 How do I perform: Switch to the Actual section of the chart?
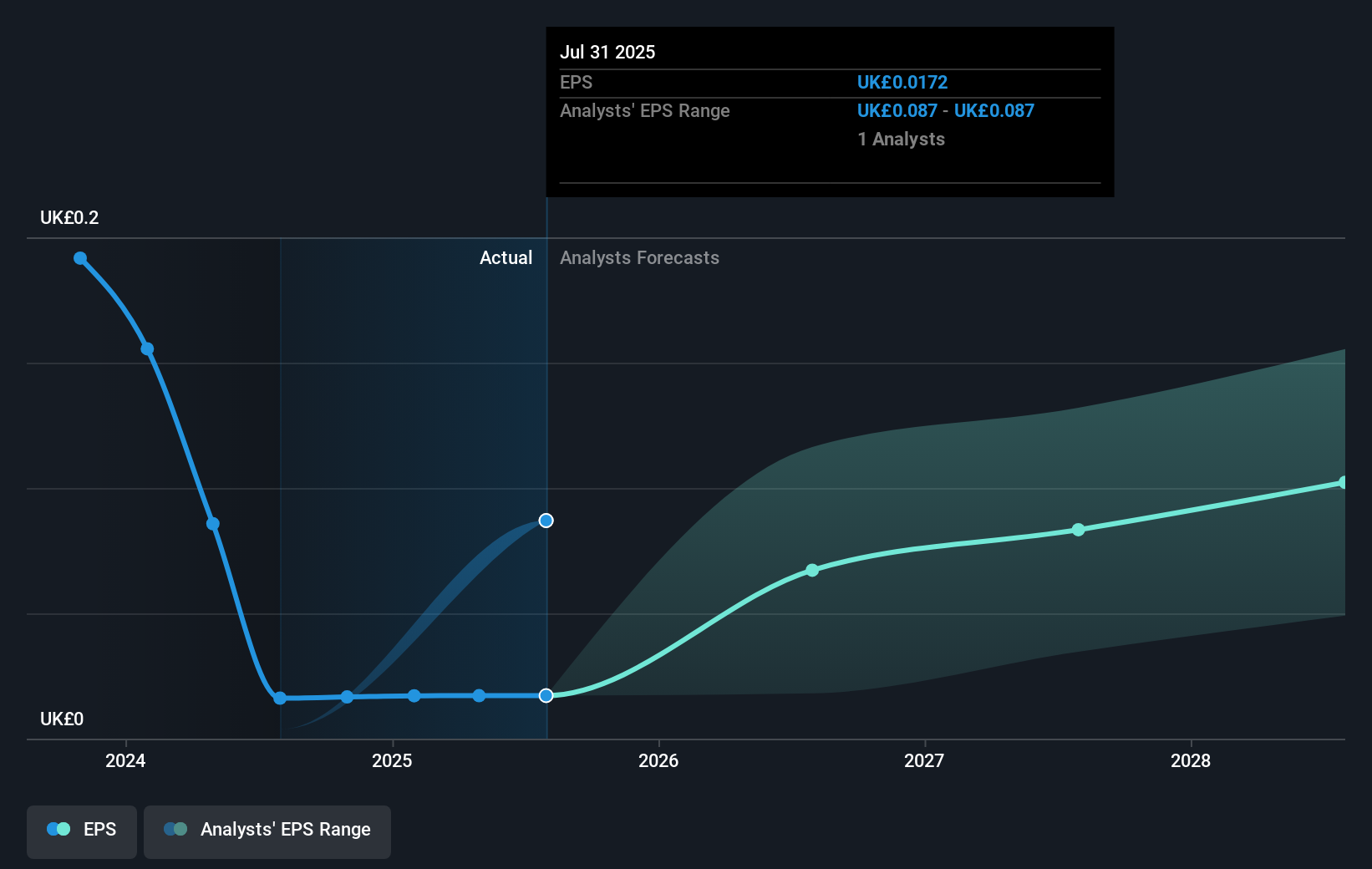coord(506,257)
